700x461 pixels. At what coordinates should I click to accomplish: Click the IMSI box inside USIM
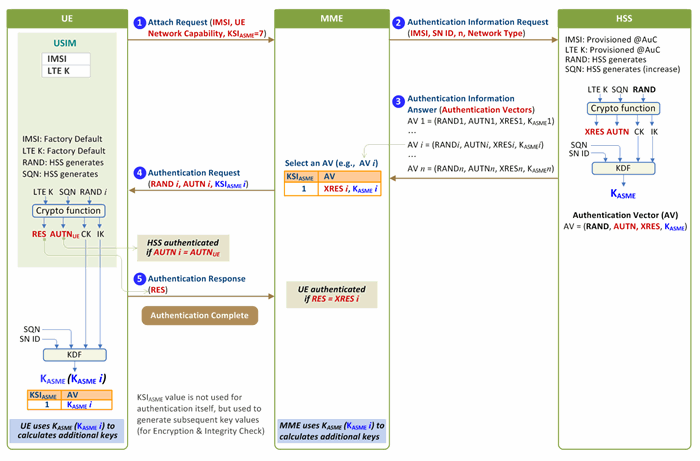point(66,59)
